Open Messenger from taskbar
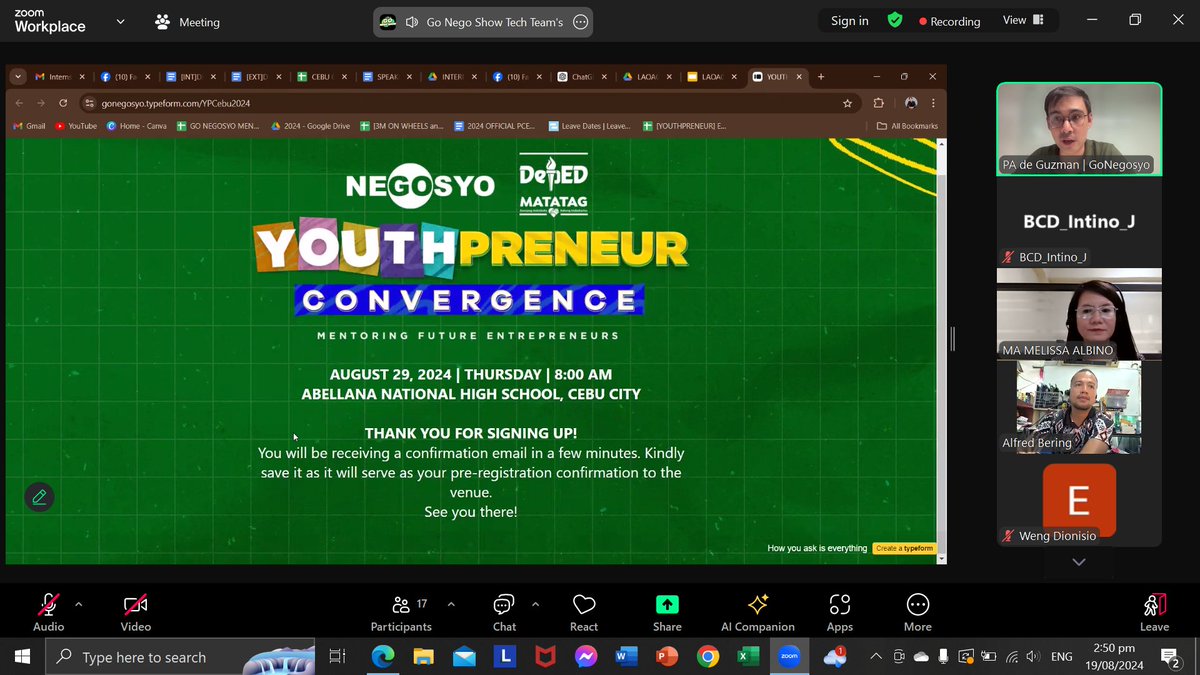 586,657
